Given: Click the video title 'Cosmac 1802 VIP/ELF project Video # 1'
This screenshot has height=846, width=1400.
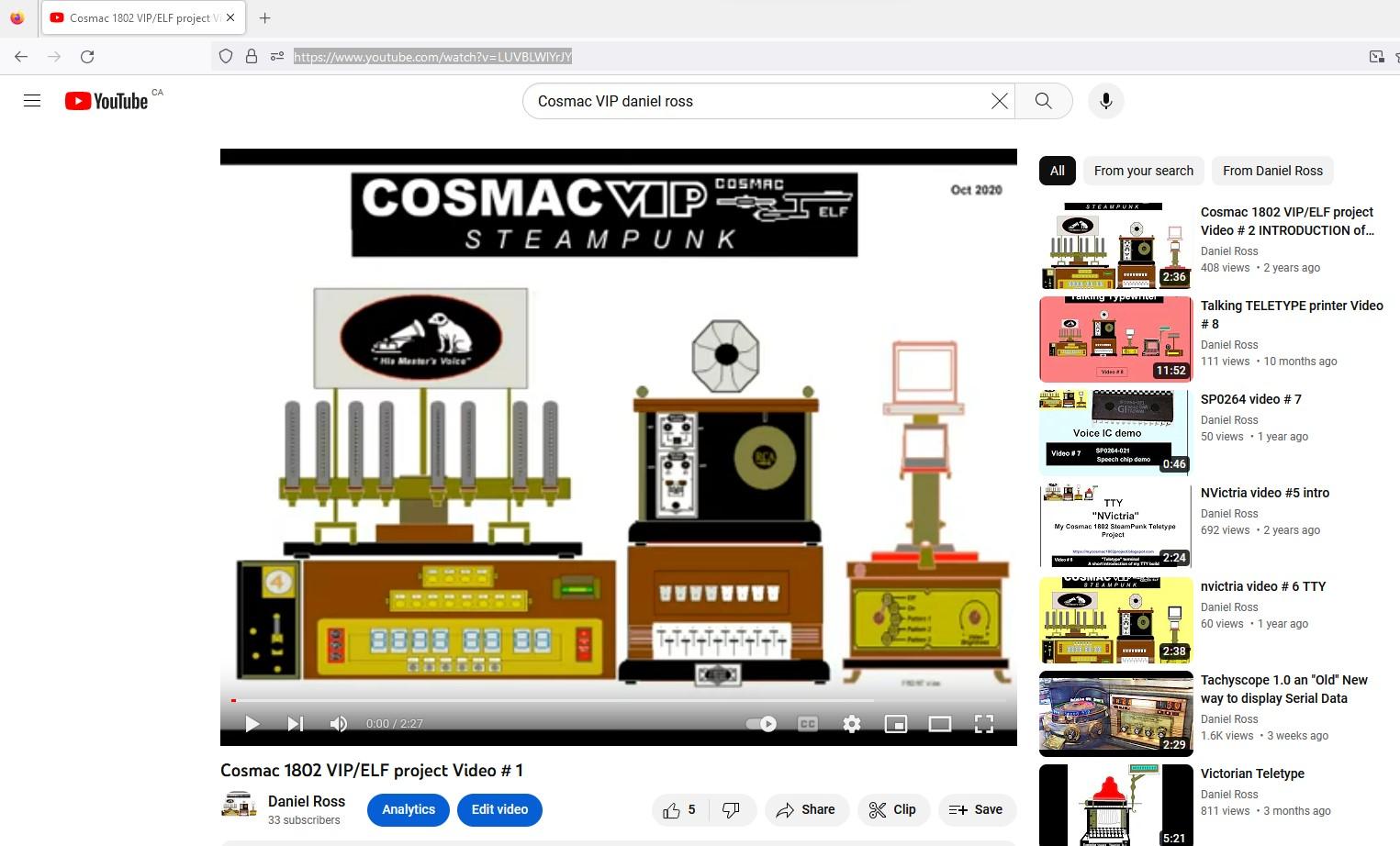Looking at the screenshot, I should (372, 771).
